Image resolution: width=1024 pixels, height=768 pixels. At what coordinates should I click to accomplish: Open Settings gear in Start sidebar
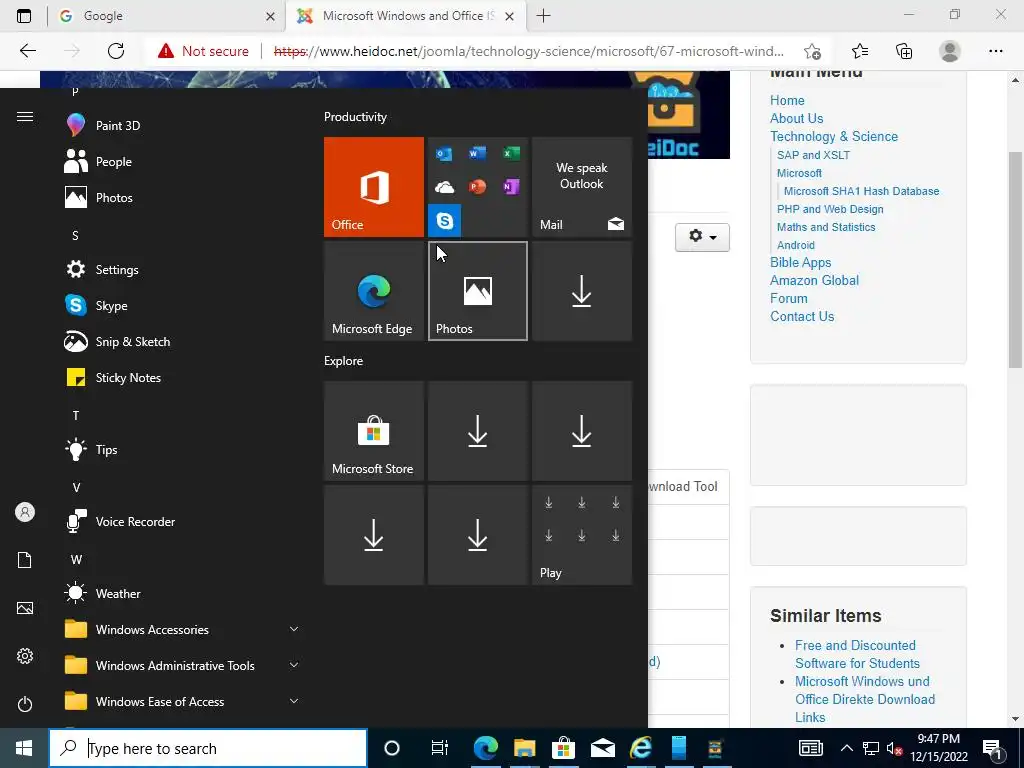pyautogui.click(x=25, y=656)
